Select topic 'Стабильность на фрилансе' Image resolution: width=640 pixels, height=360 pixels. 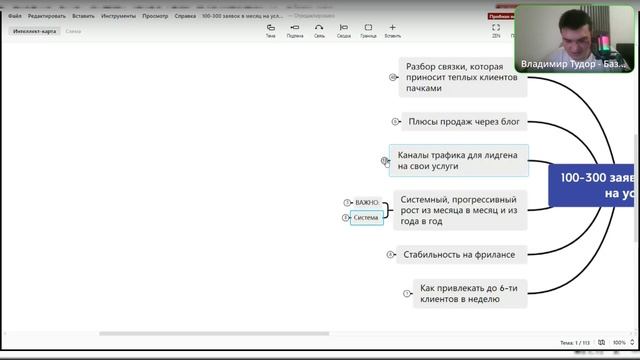(462, 255)
